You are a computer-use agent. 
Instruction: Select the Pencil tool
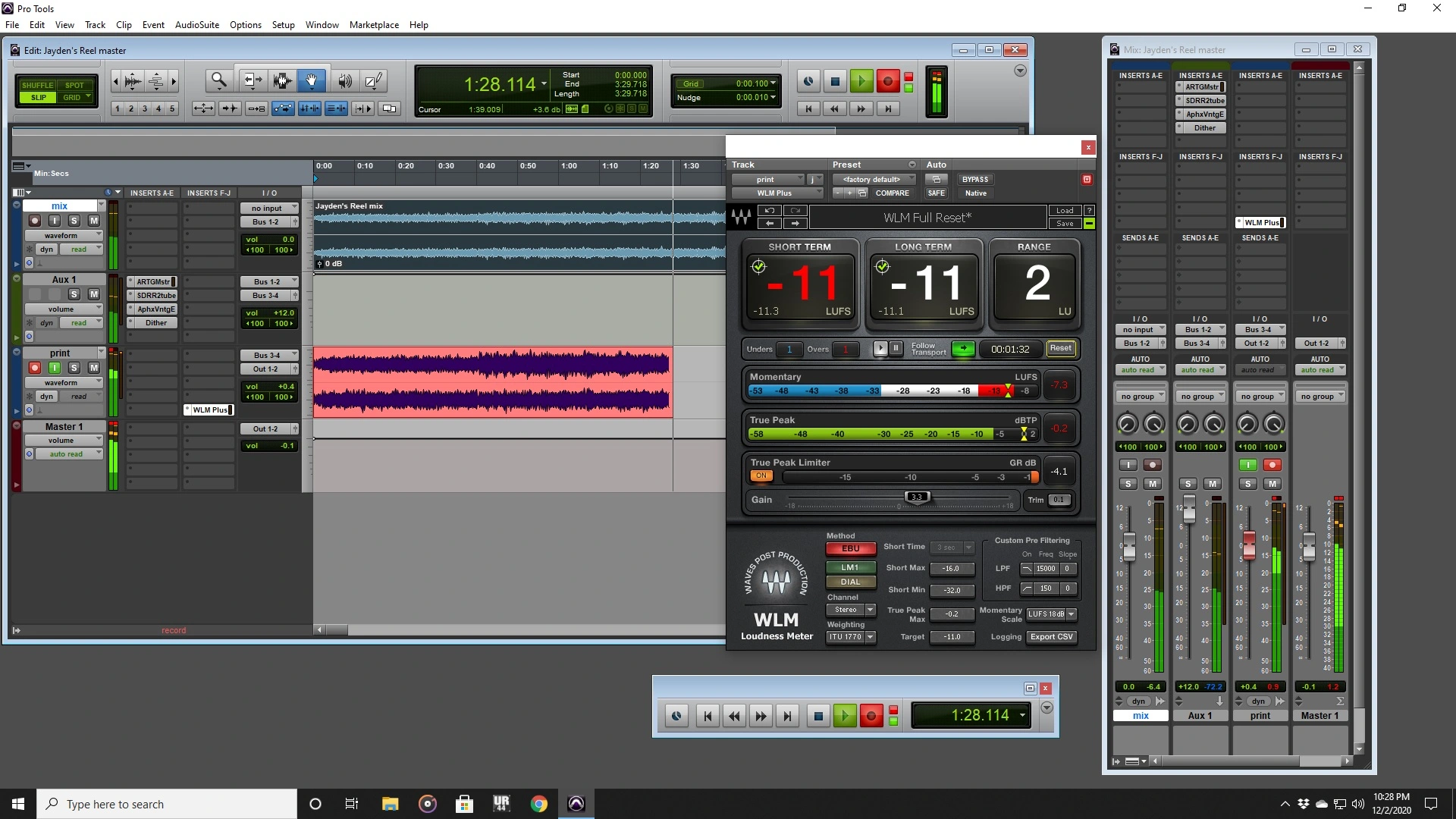(x=373, y=80)
